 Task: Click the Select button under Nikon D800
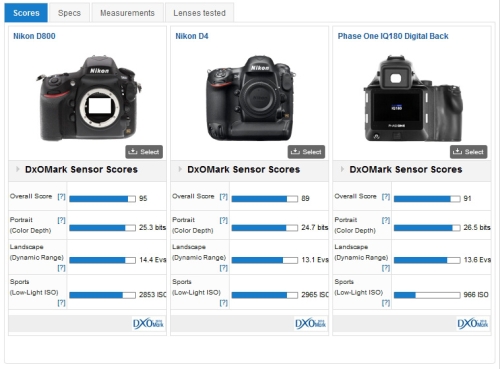[x=144, y=152]
